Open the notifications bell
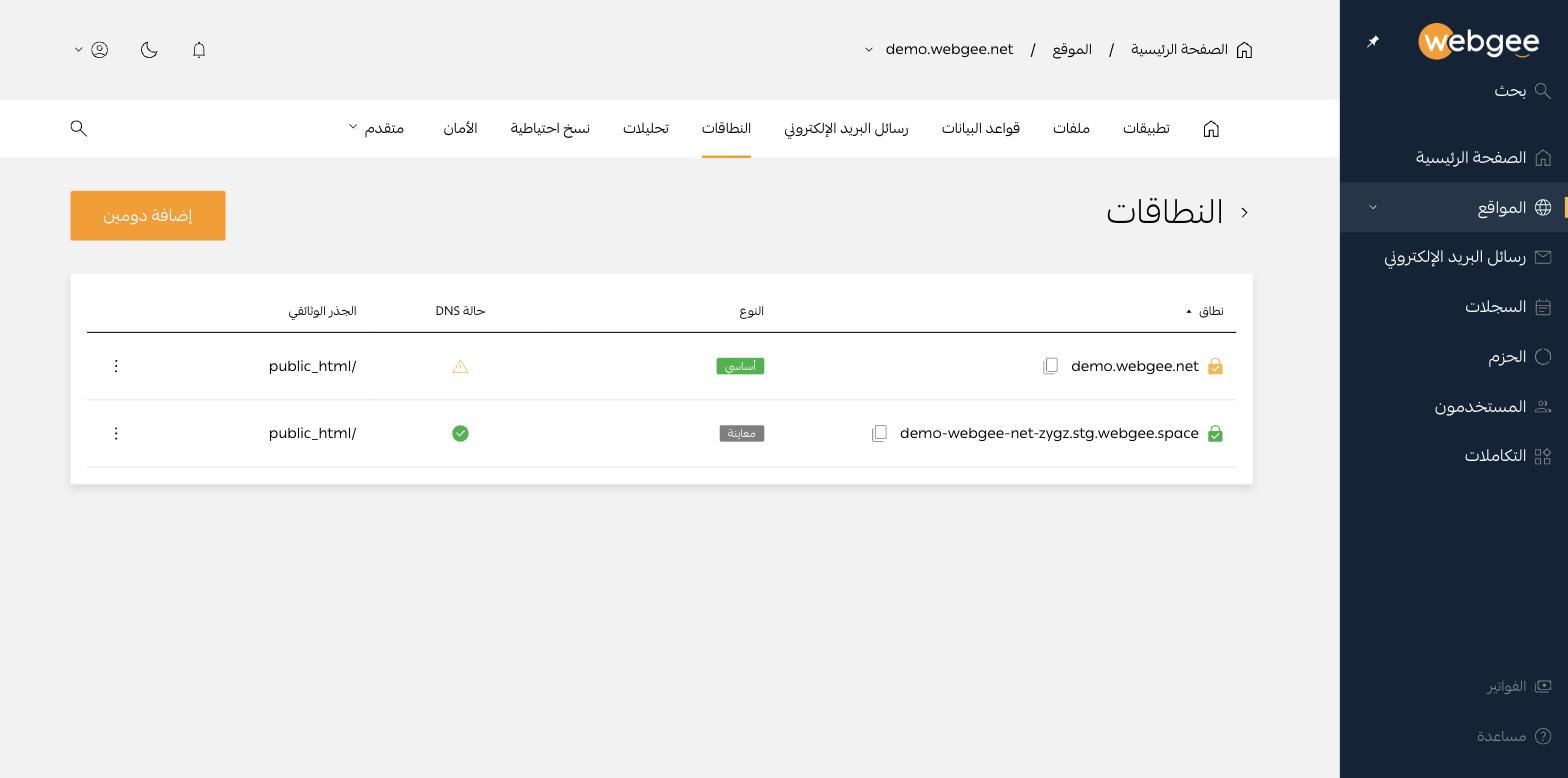 [x=199, y=49]
